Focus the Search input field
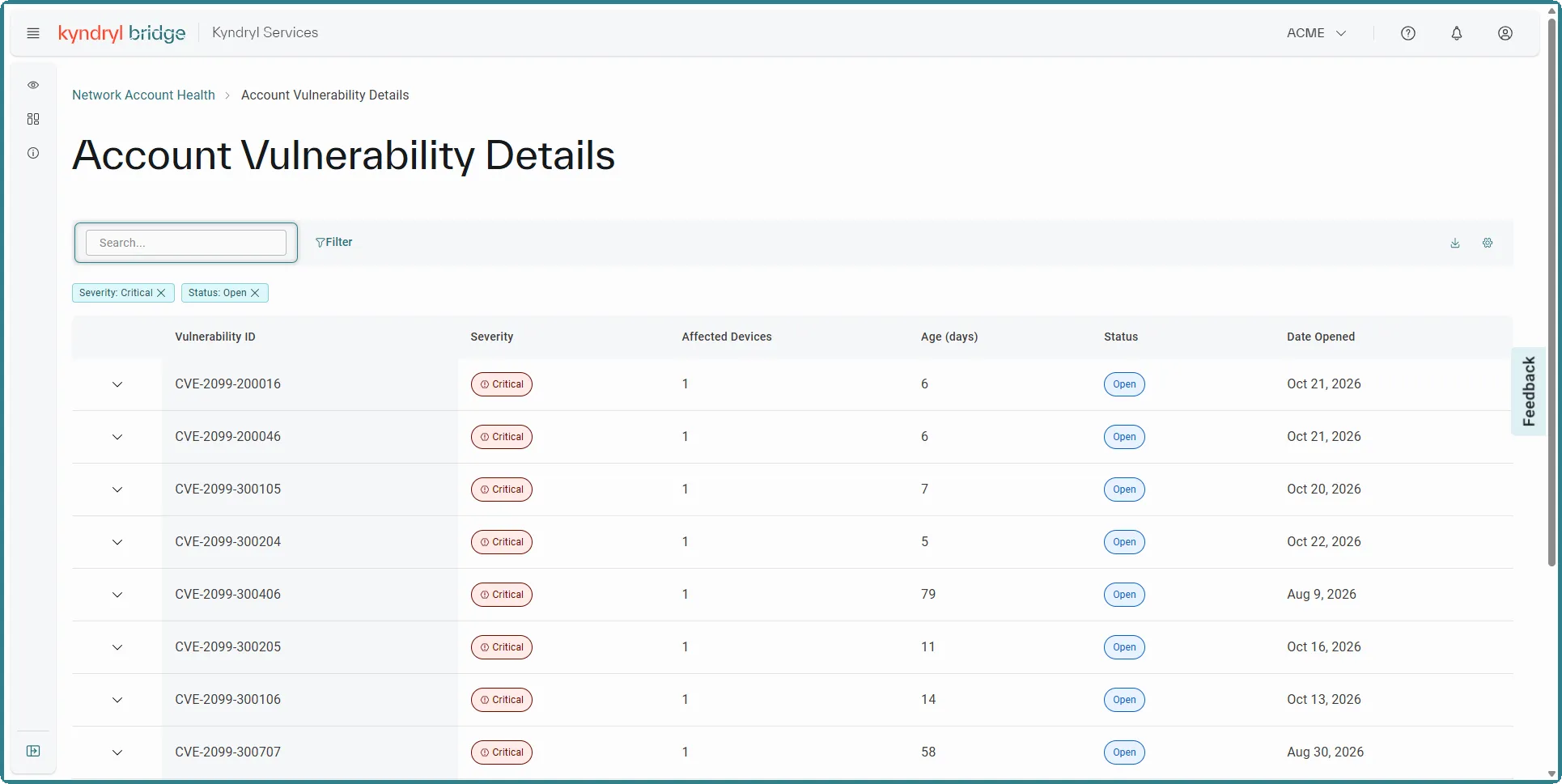 coord(186,243)
